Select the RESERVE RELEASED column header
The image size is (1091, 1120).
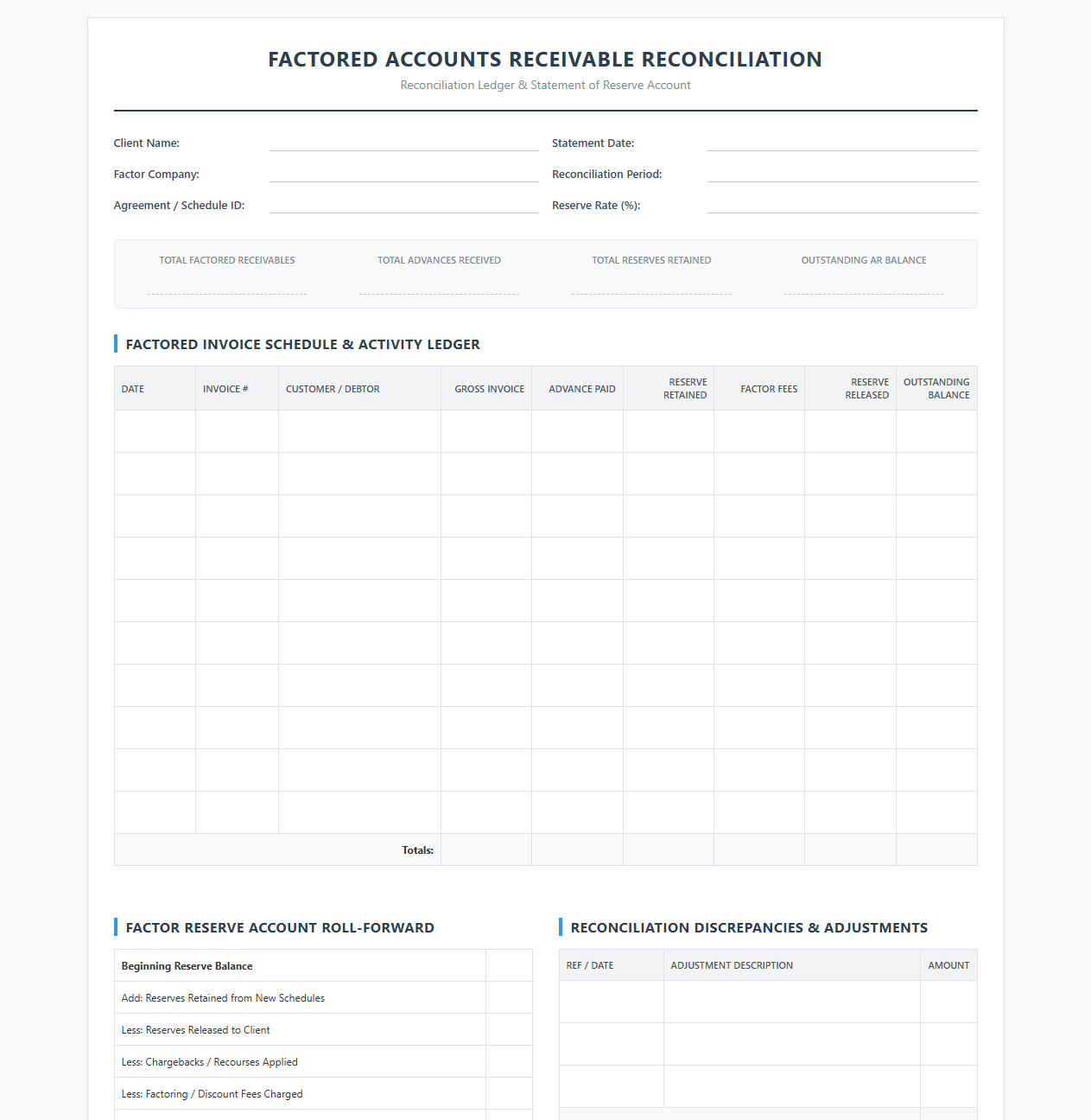pos(850,389)
